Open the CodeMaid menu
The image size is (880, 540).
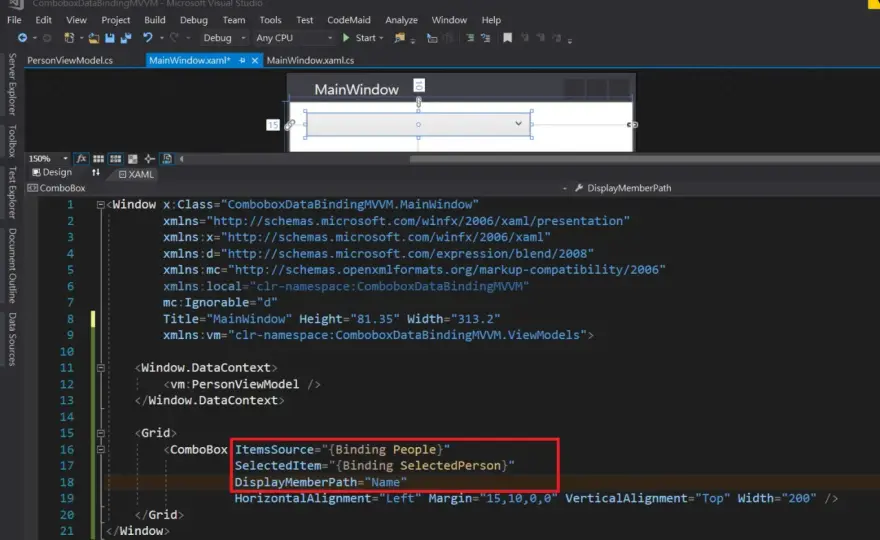pos(349,20)
